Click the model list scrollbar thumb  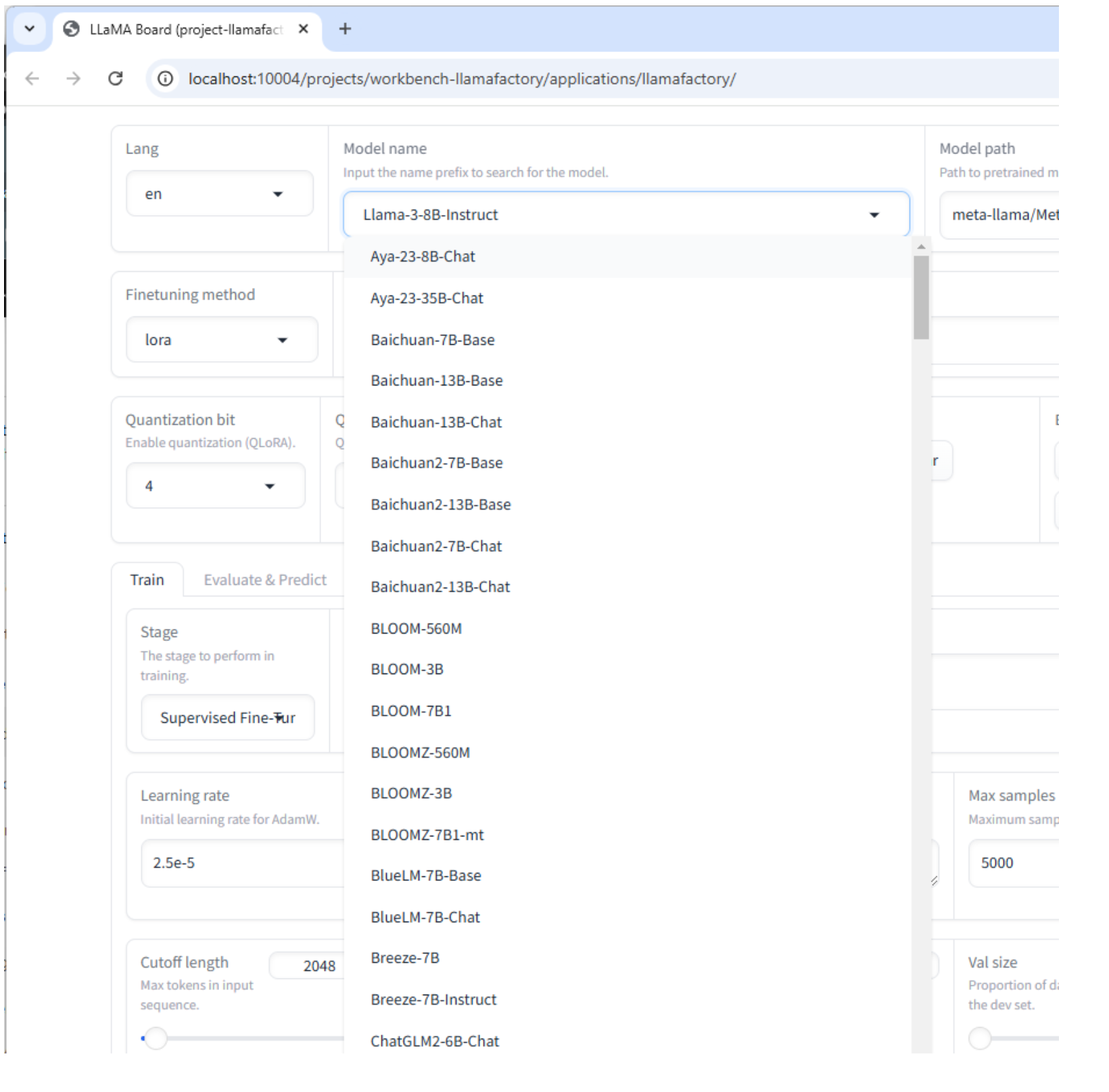click(920, 298)
